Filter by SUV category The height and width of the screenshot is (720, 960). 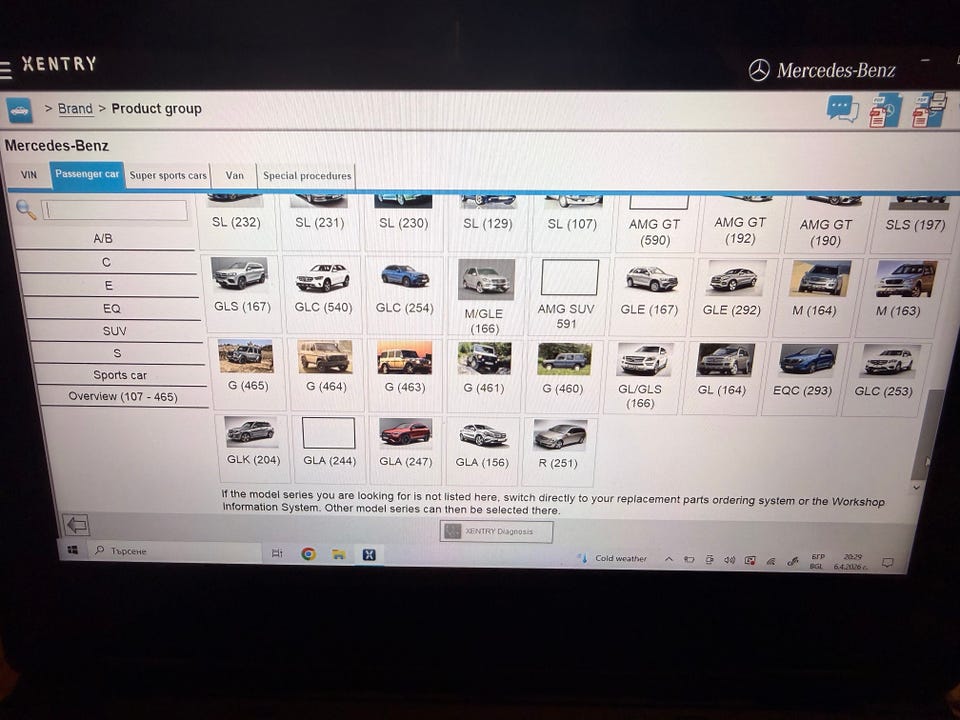point(114,331)
